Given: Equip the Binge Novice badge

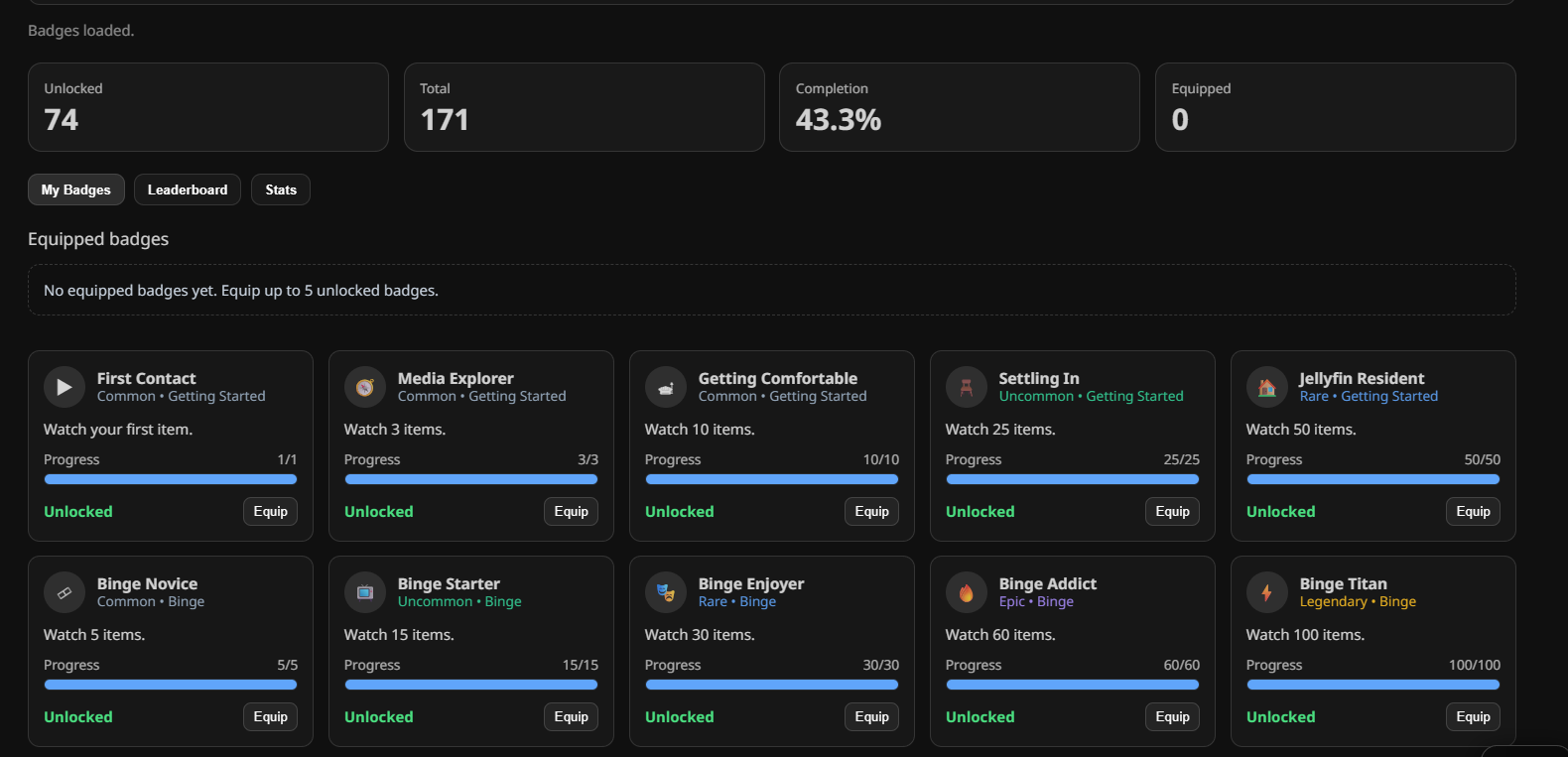Looking at the screenshot, I should pyautogui.click(x=271, y=717).
